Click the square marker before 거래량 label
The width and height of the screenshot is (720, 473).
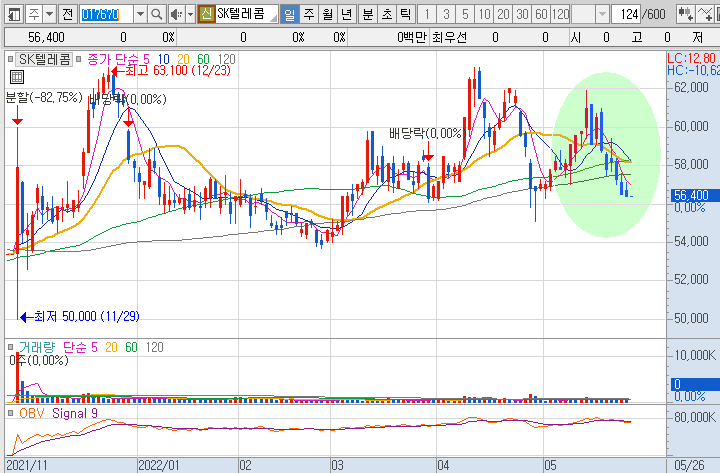[x=11, y=348]
